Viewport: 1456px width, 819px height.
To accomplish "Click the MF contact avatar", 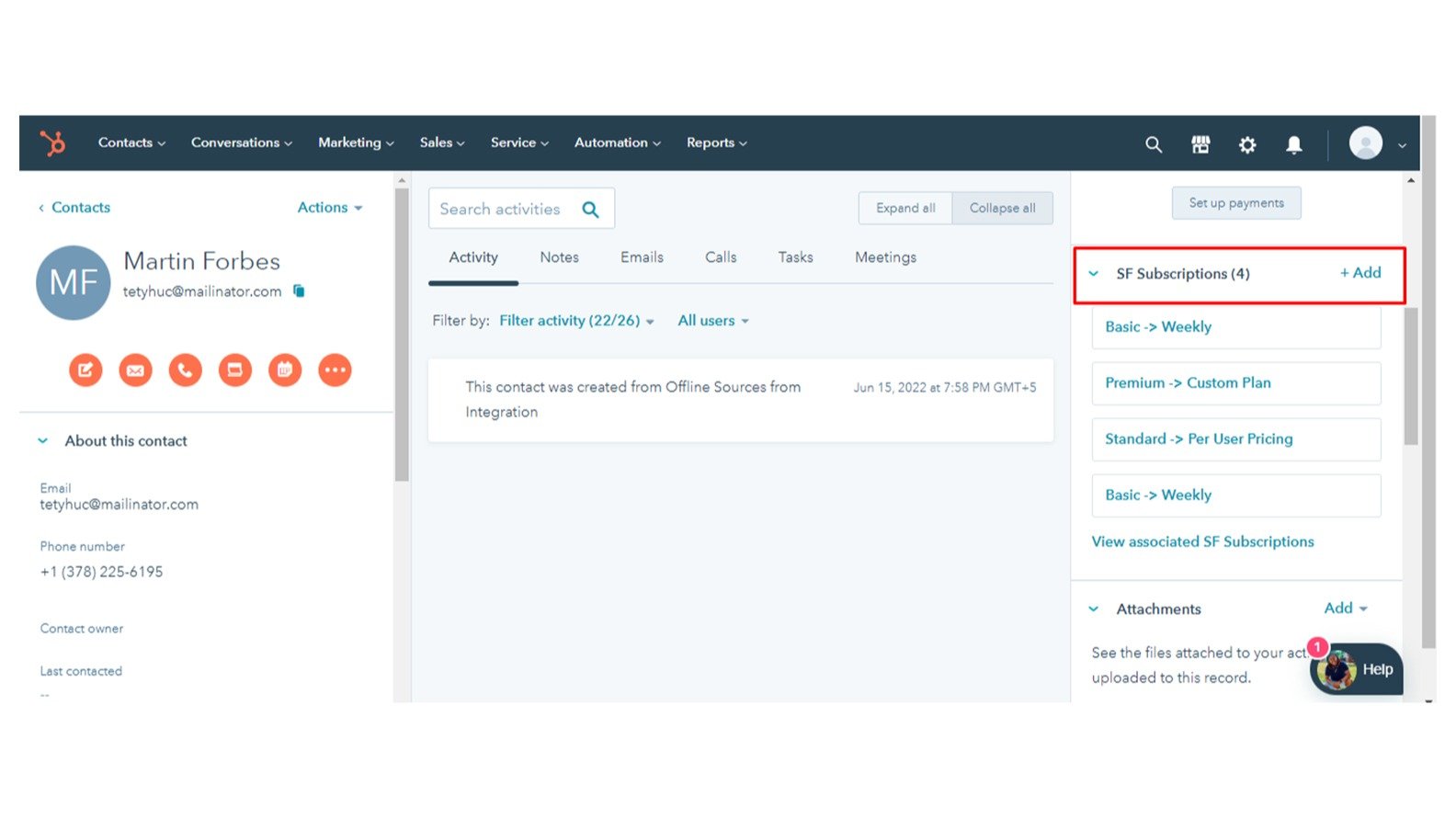I will point(74,282).
